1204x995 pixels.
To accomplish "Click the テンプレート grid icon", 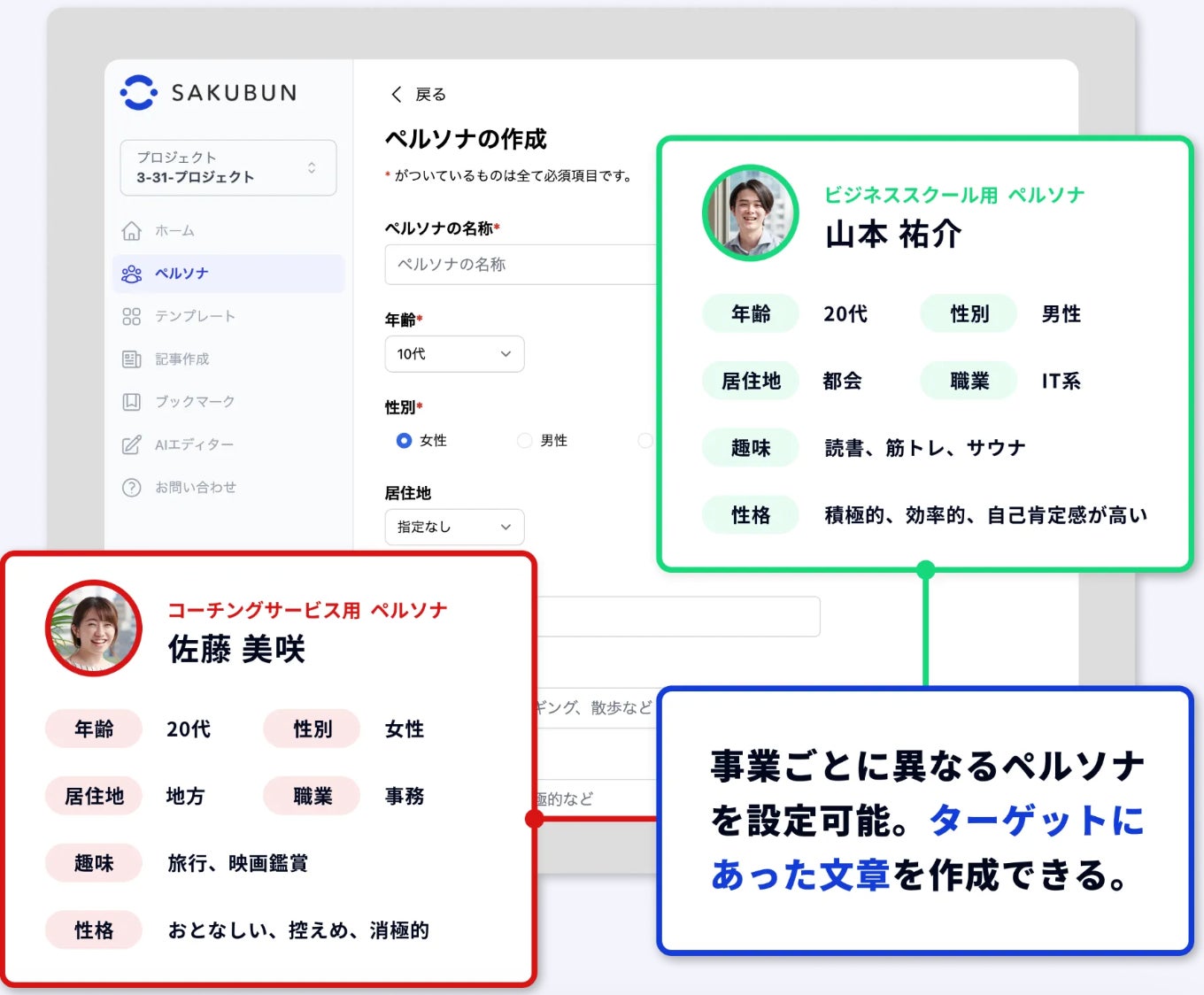I will (131, 316).
